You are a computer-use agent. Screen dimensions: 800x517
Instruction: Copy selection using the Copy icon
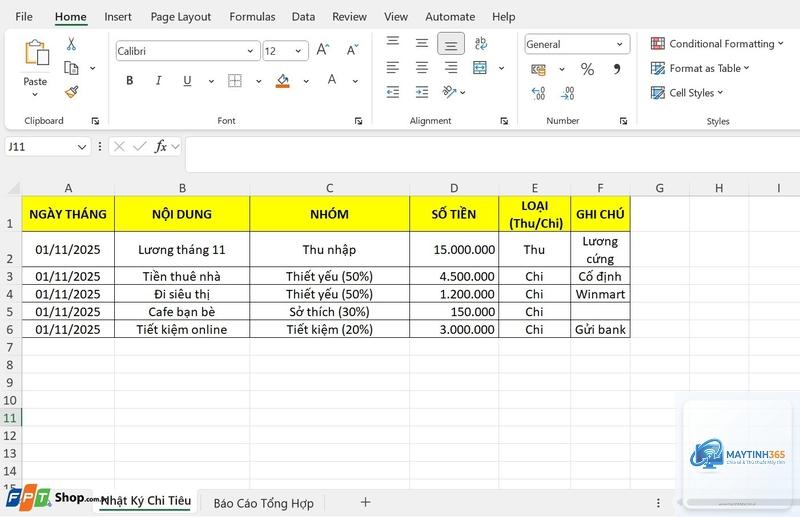pos(71,68)
